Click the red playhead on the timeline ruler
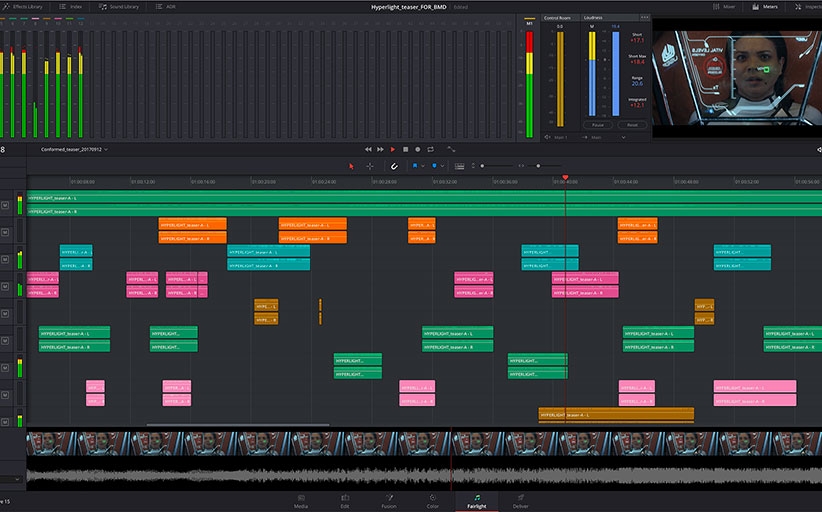 [x=565, y=178]
